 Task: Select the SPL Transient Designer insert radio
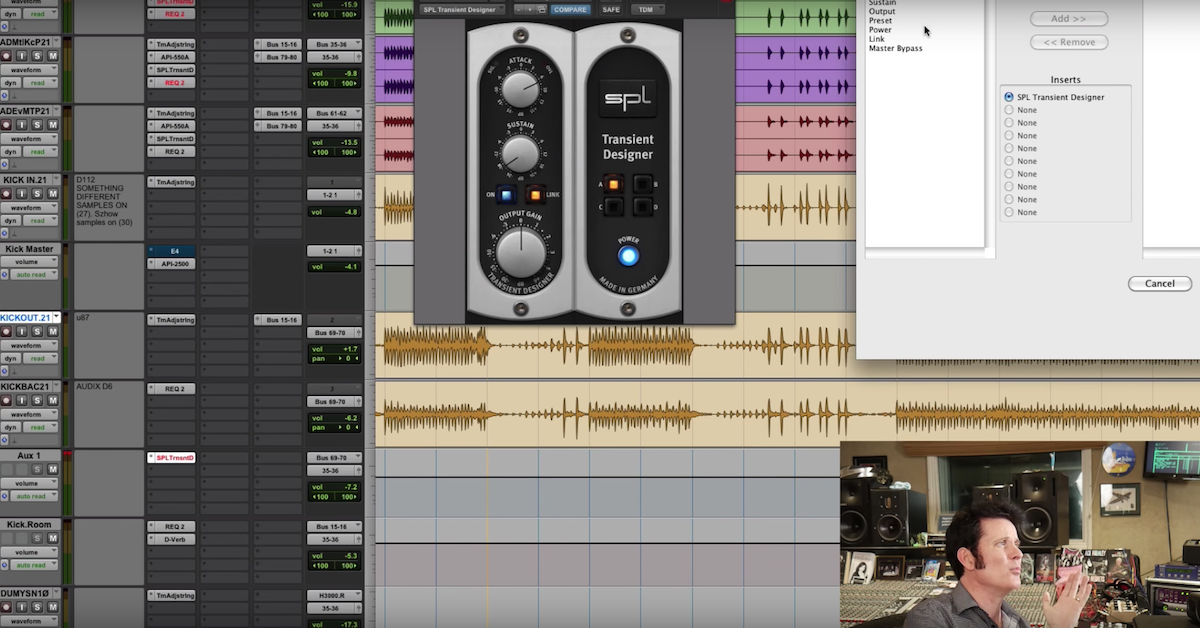click(x=1009, y=97)
